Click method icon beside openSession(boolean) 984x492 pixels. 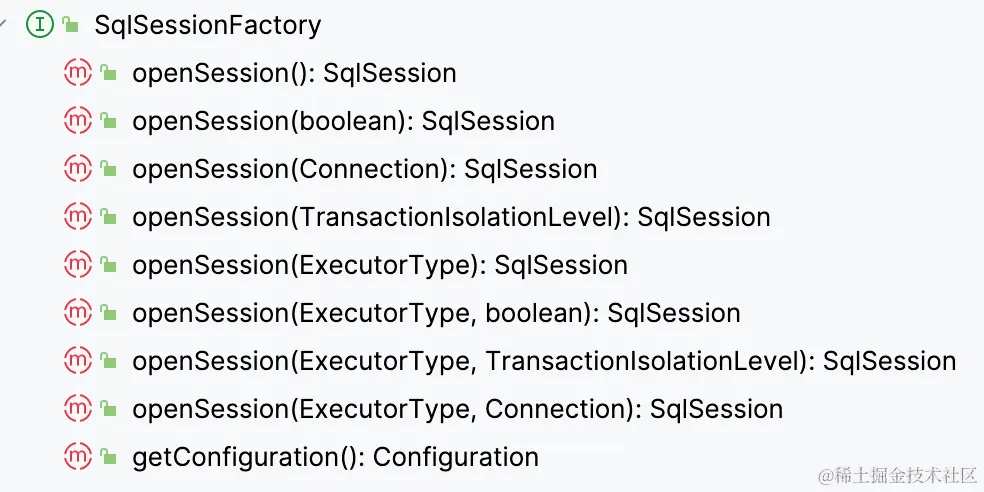coord(77,121)
